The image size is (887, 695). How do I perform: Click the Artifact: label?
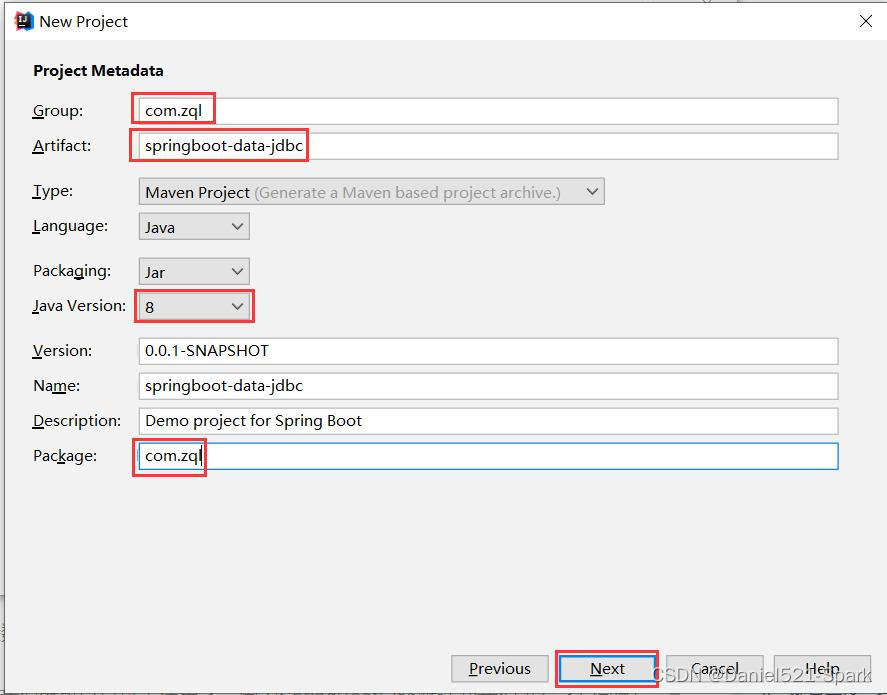[x=62, y=146]
